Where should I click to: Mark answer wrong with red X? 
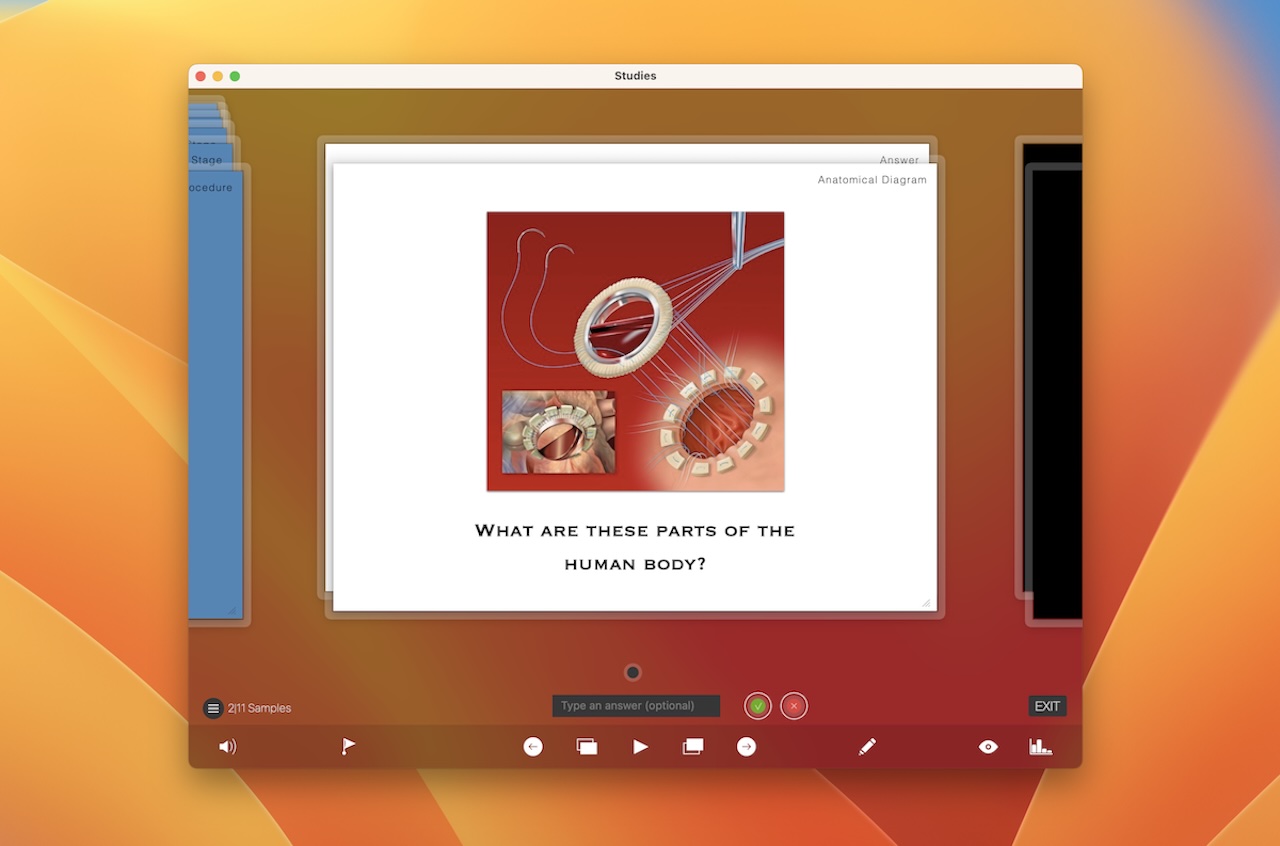(x=794, y=706)
